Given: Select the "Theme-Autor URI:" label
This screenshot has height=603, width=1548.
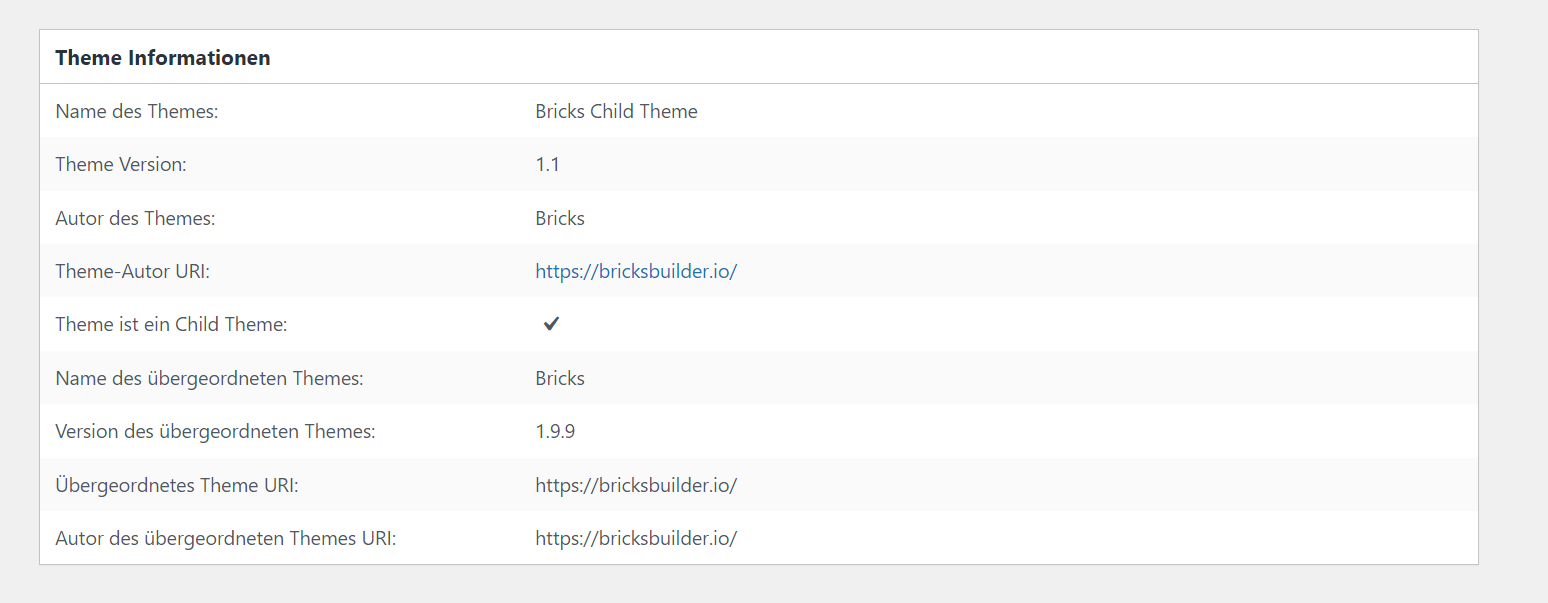Looking at the screenshot, I should (x=131, y=271).
